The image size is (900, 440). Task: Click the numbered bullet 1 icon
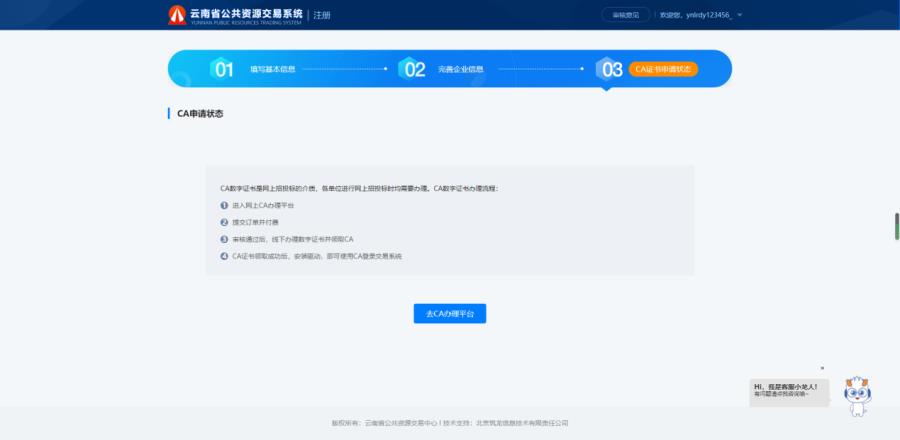coord(224,205)
